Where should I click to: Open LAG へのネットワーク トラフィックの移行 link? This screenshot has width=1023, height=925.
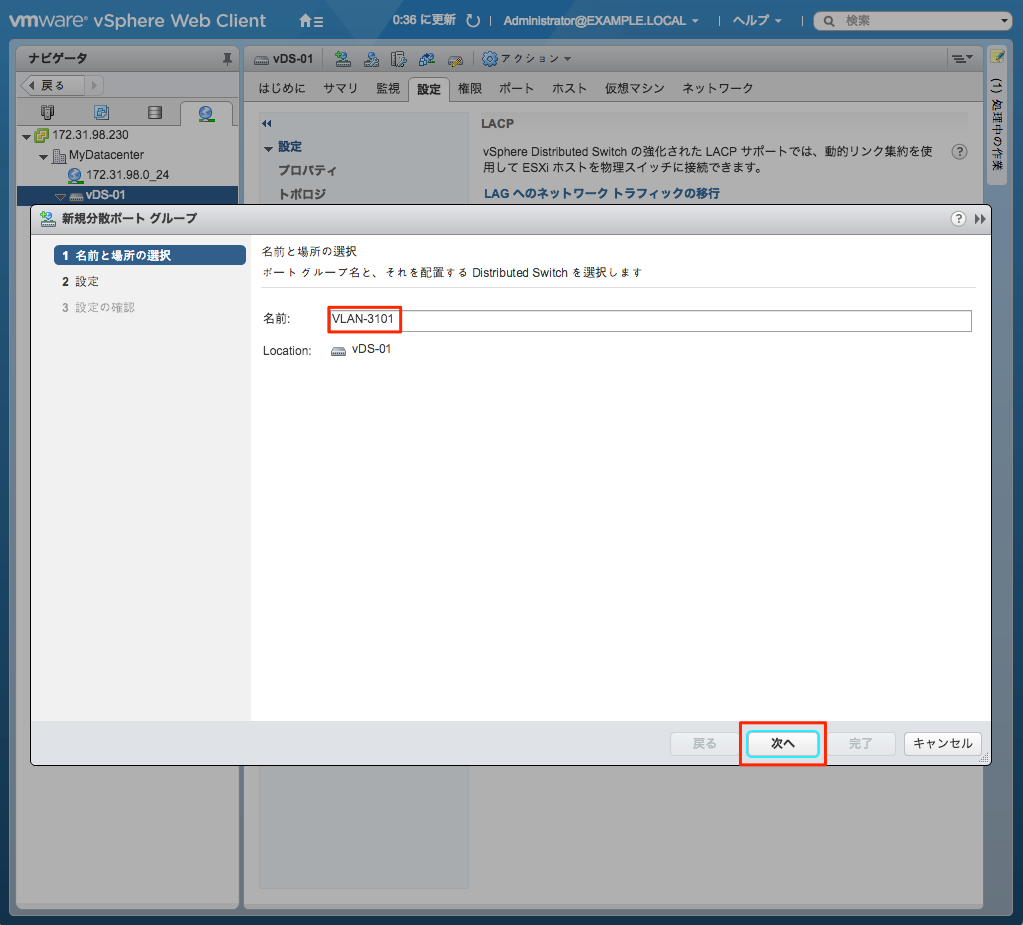point(602,193)
